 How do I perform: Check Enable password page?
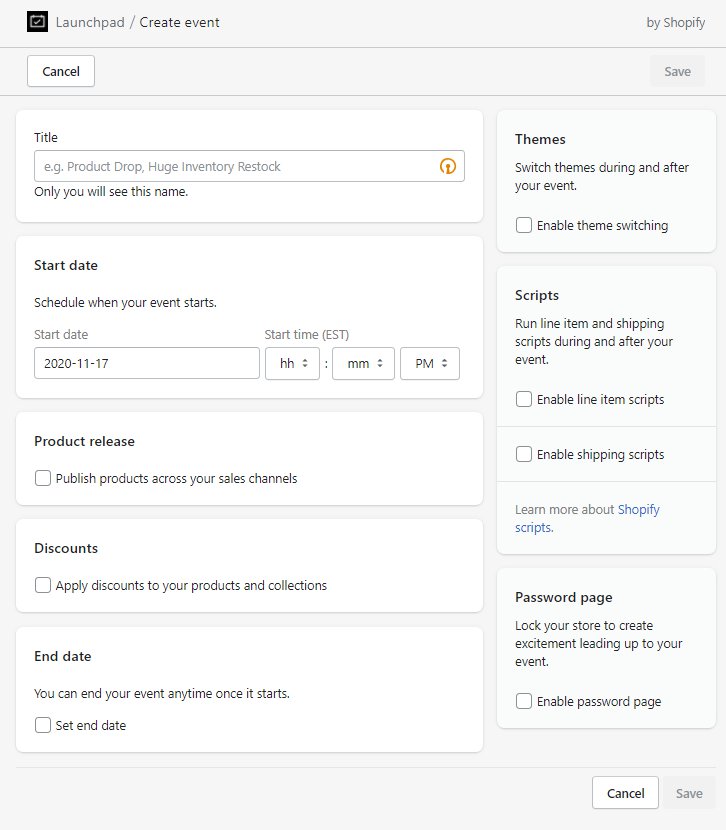(x=524, y=702)
